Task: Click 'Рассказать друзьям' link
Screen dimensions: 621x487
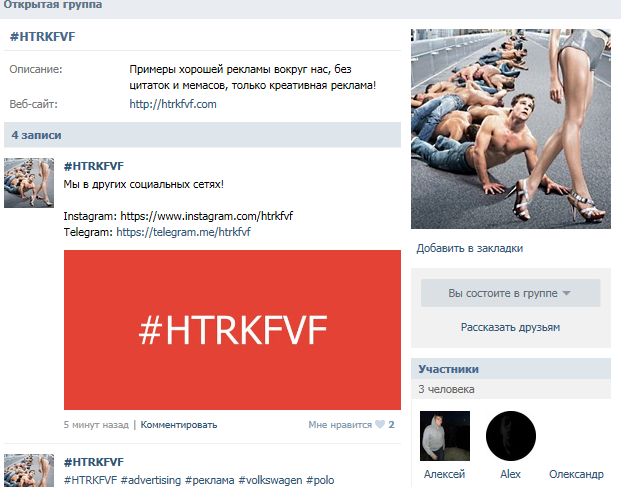Action: [510, 327]
